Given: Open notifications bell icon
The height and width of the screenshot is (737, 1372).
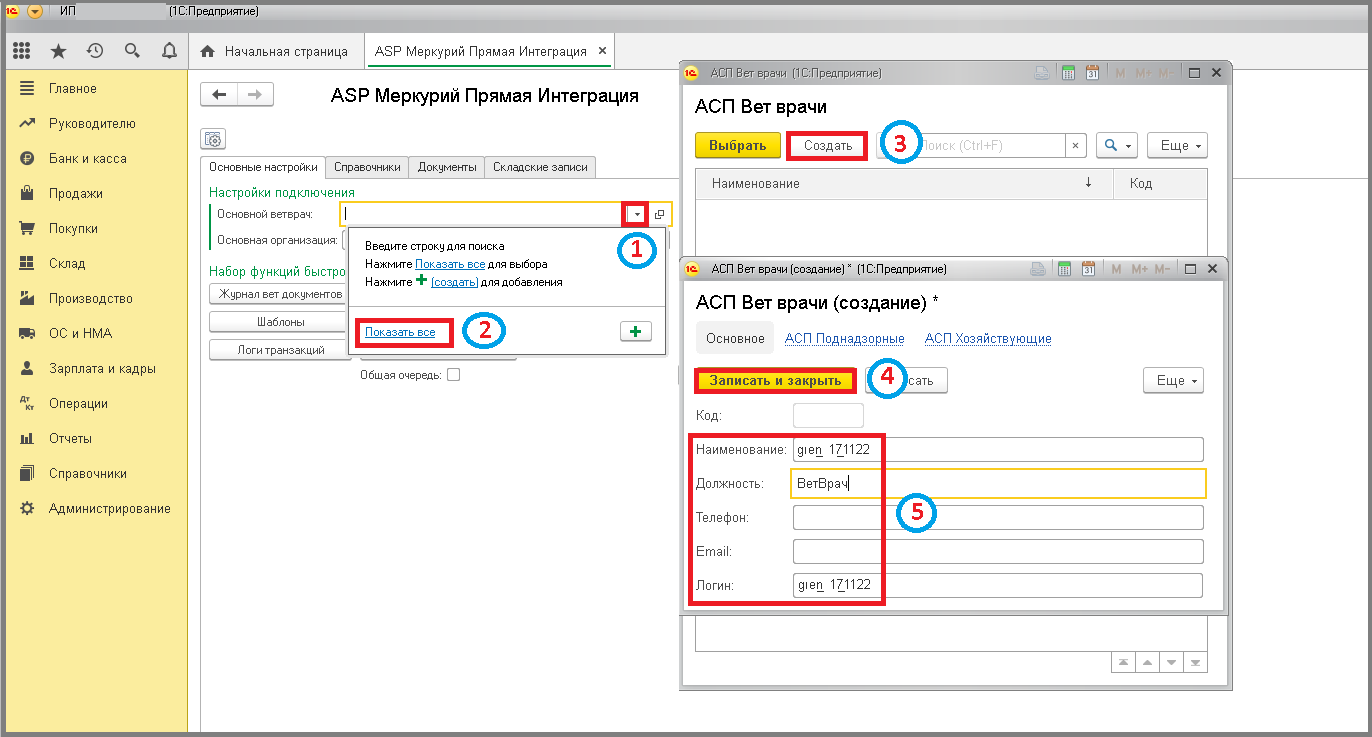Looking at the screenshot, I should click(169, 51).
